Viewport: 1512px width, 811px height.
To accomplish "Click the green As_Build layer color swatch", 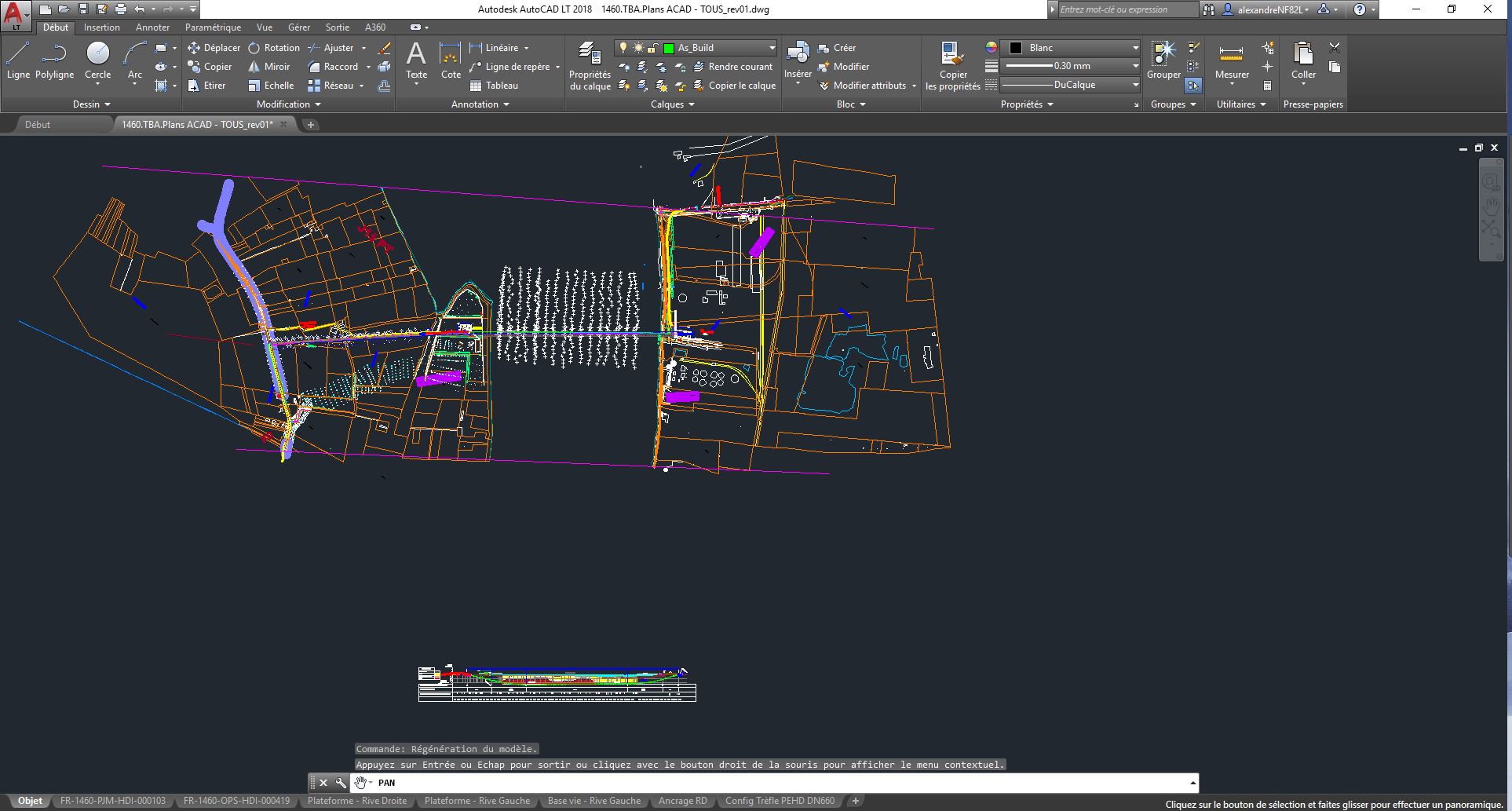I will [x=669, y=48].
